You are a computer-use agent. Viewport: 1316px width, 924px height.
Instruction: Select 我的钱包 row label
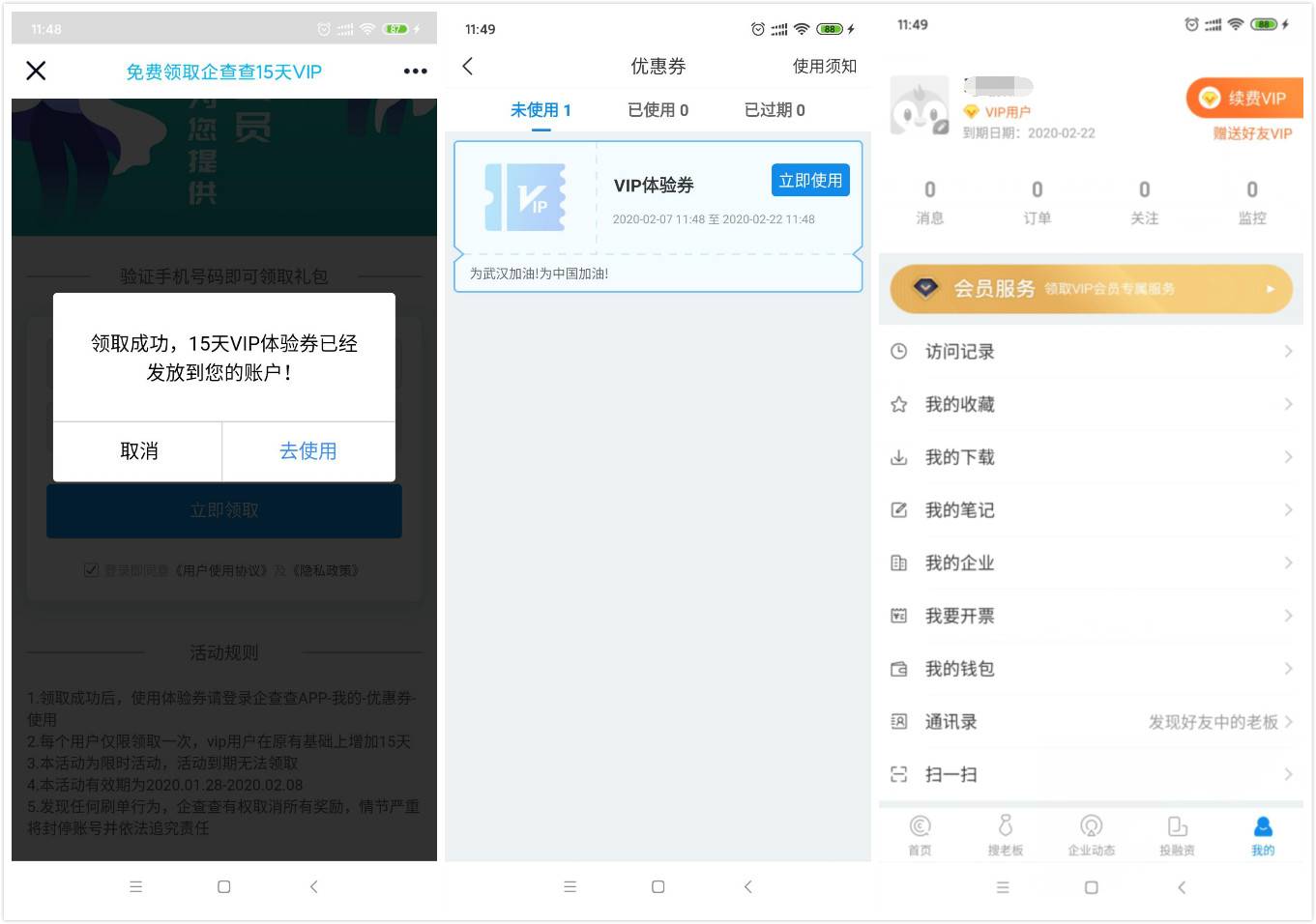[959, 669]
